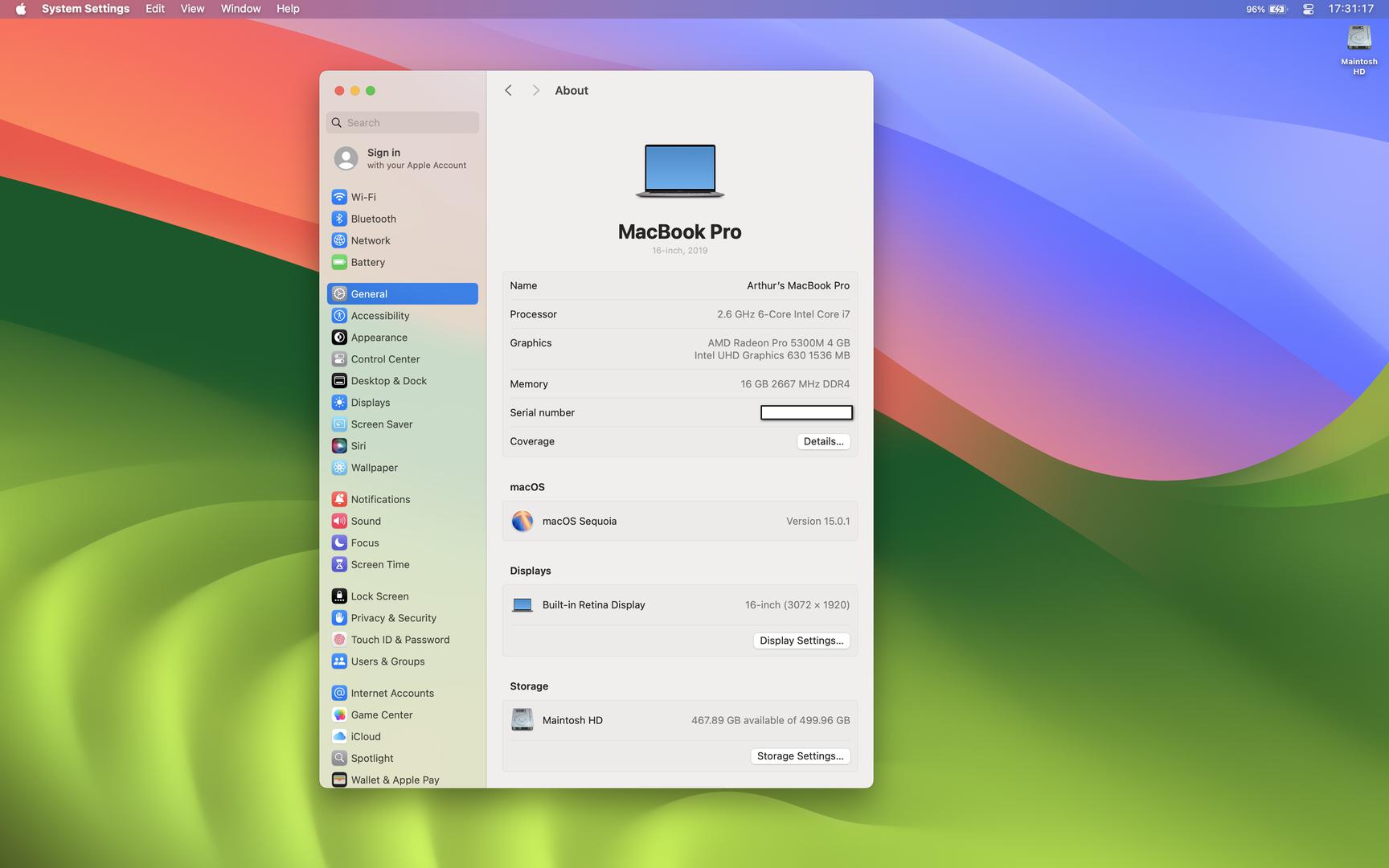Click the forward navigation chevron

[535, 91]
